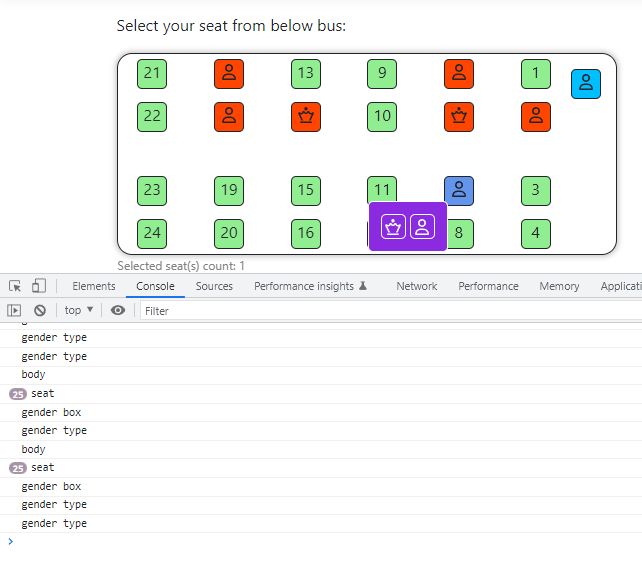Clear the console with the block icon

pyautogui.click(x=40, y=310)
